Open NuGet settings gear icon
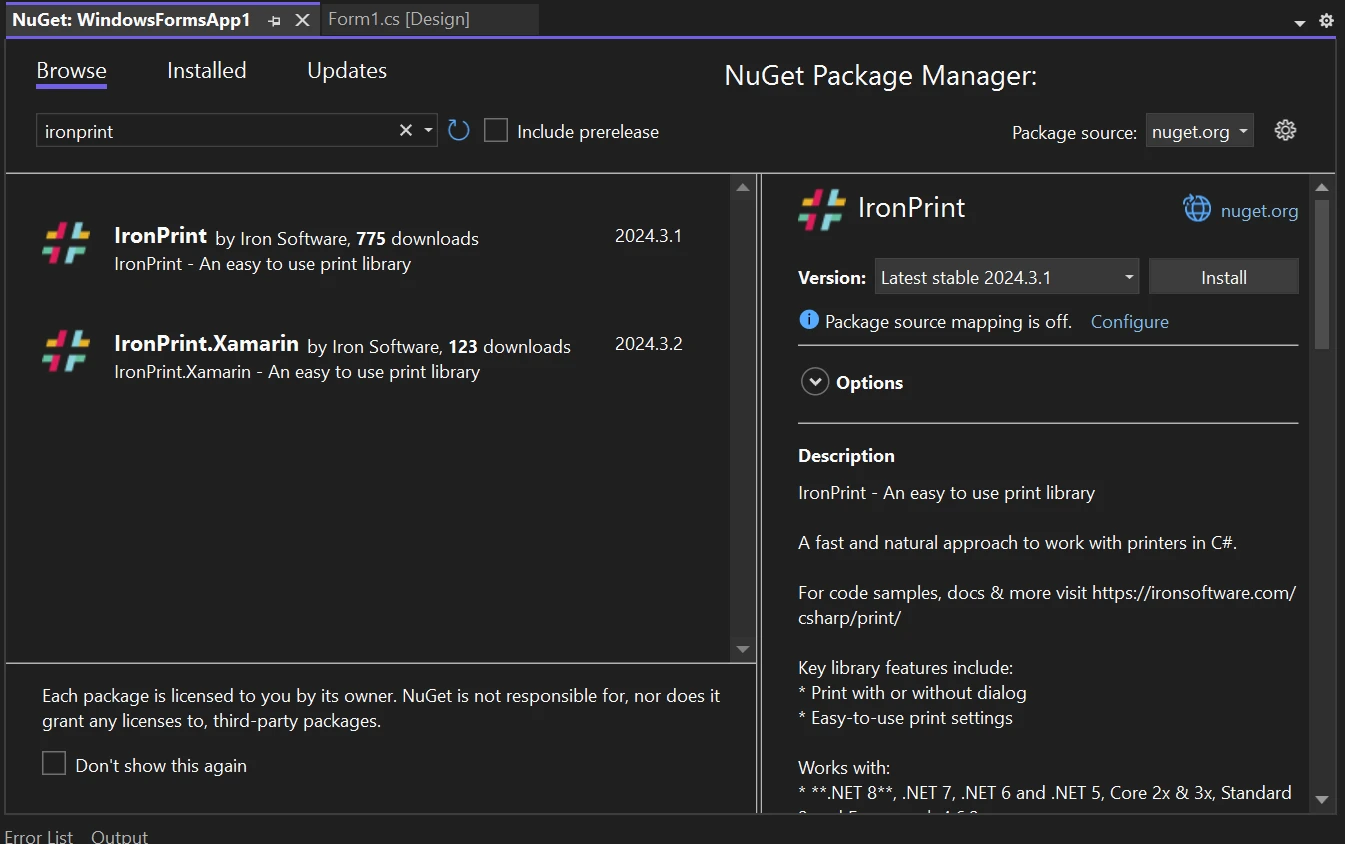 1285,130
